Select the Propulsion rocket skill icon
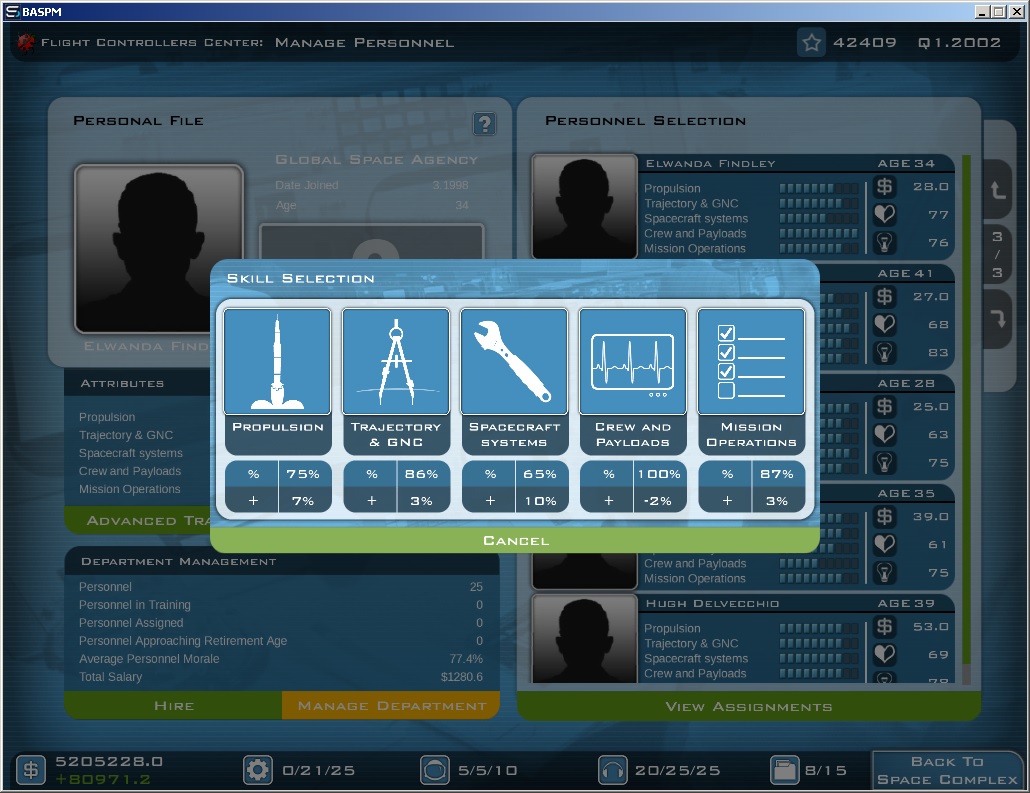This screenshot has height=793, width=1030. tap(277, 361)
